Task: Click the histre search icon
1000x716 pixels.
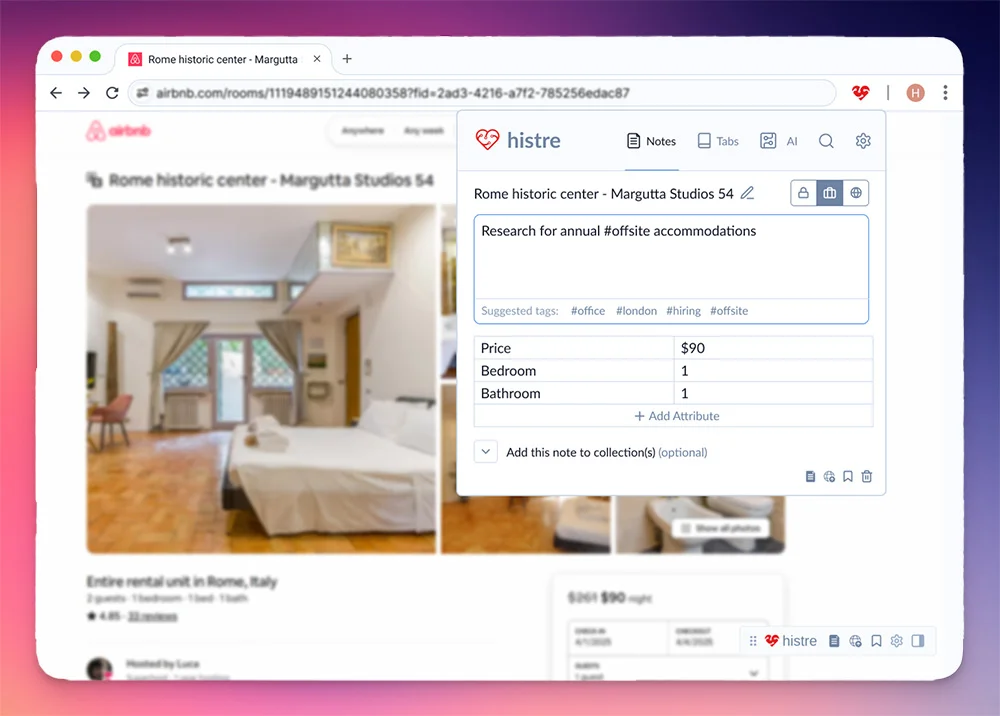Action: [826, 141]
